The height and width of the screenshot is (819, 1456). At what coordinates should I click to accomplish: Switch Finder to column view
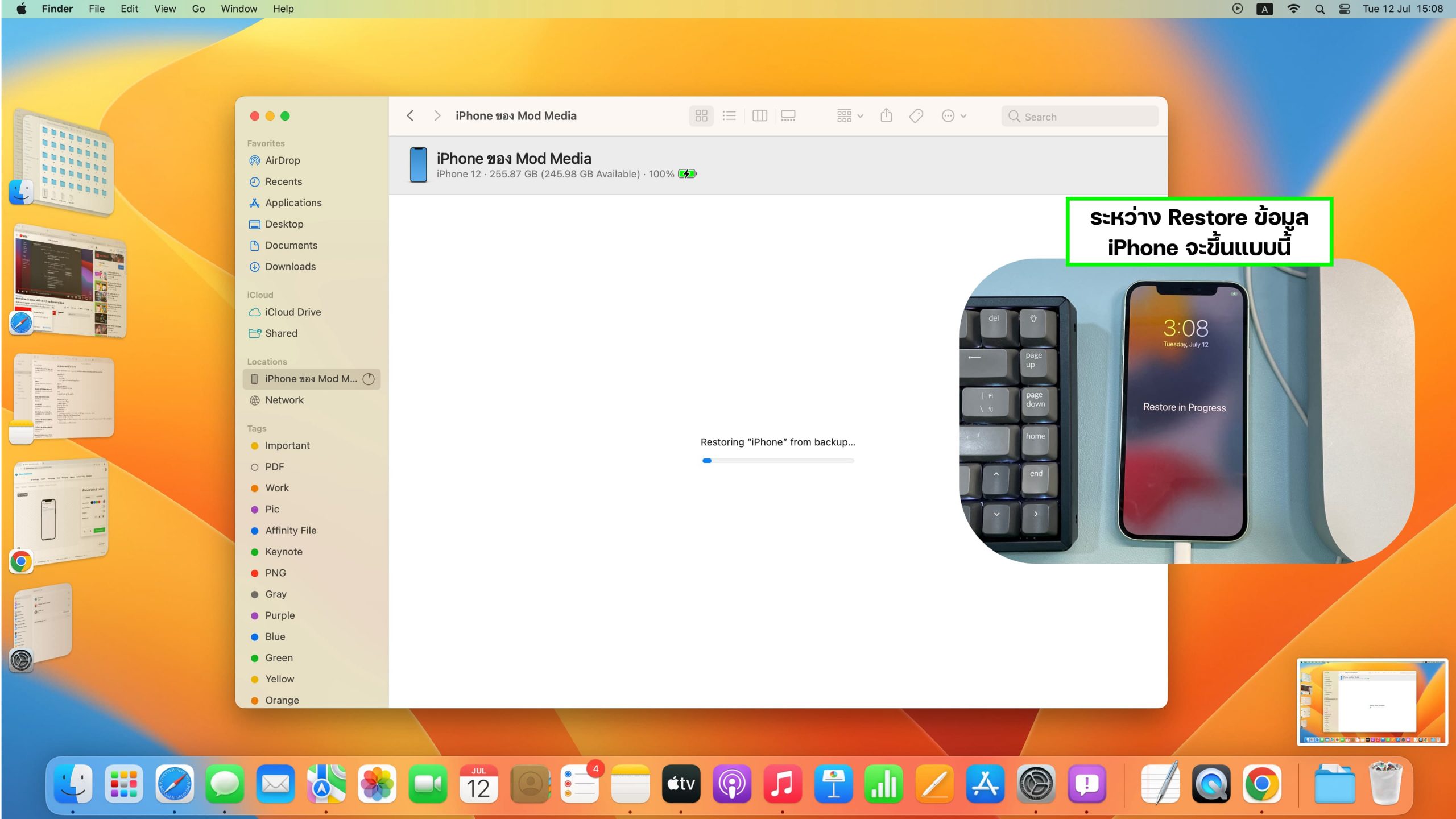760,116
